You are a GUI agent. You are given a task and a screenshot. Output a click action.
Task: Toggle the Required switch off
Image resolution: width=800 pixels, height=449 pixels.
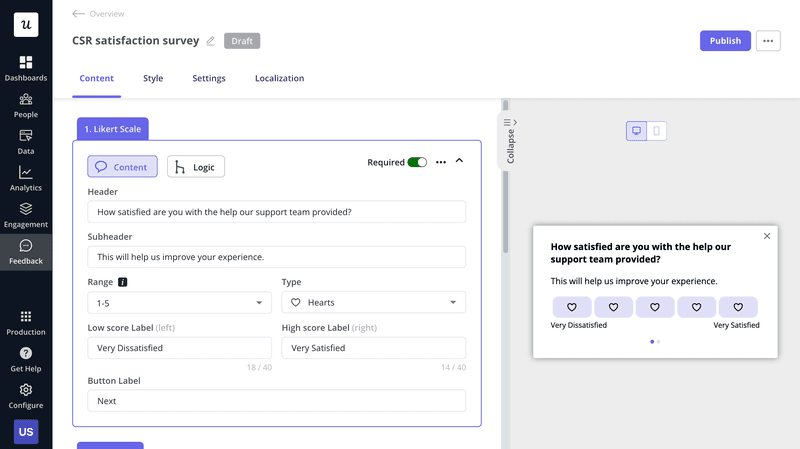tap(417, 162)
